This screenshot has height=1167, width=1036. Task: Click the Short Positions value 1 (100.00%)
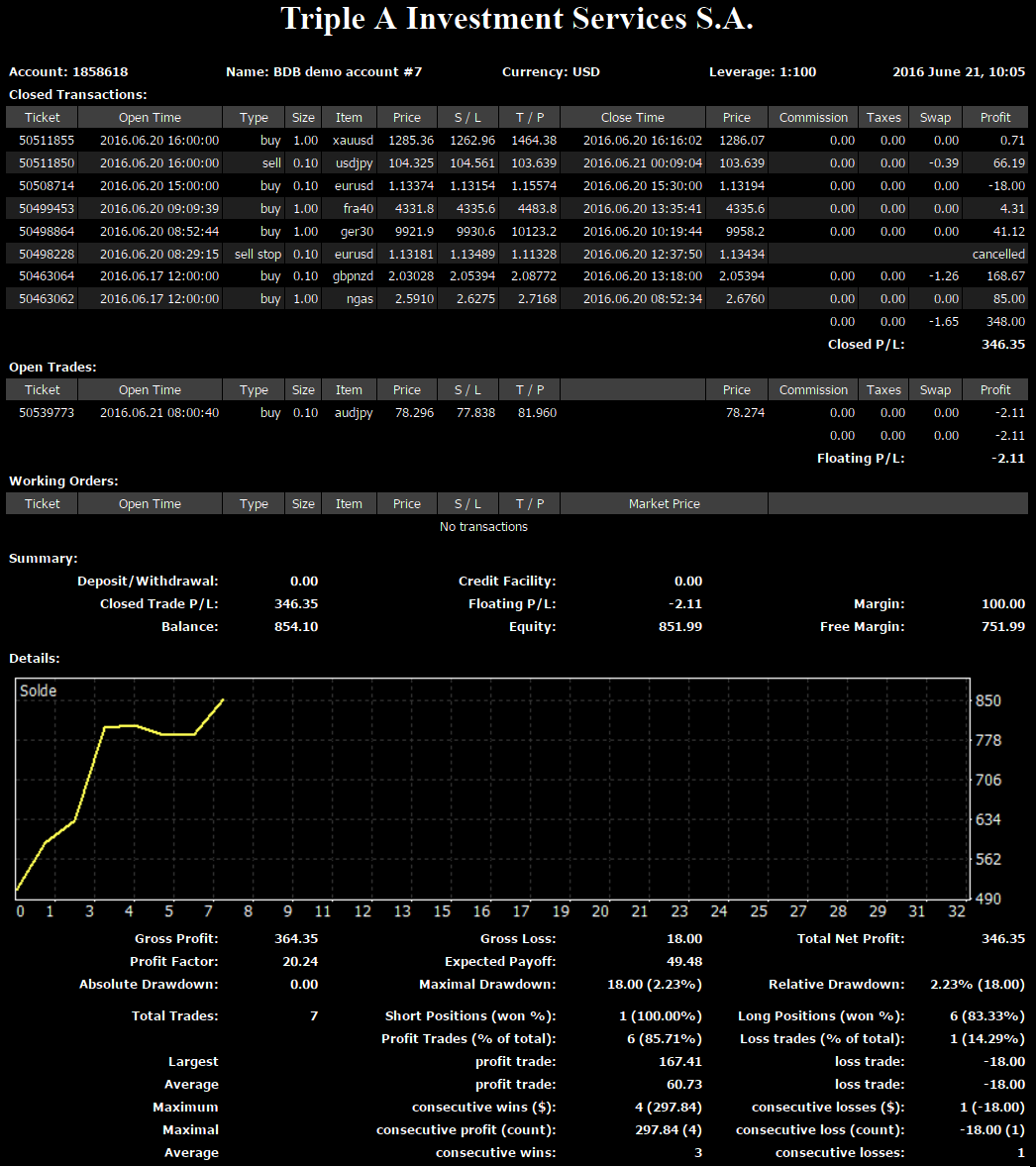click(x=661, y=1015)
